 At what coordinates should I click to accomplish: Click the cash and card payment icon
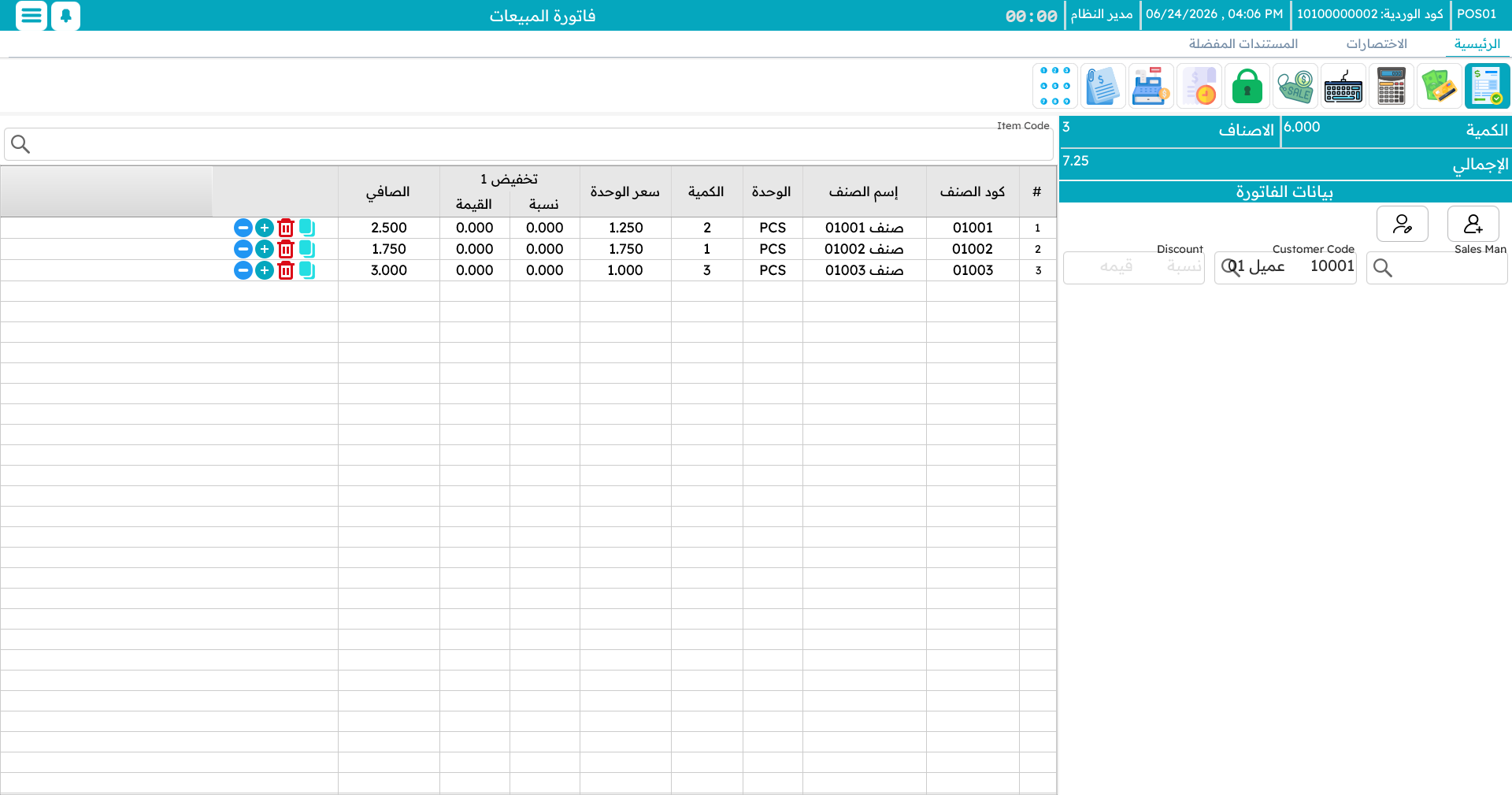(1440, 86)
